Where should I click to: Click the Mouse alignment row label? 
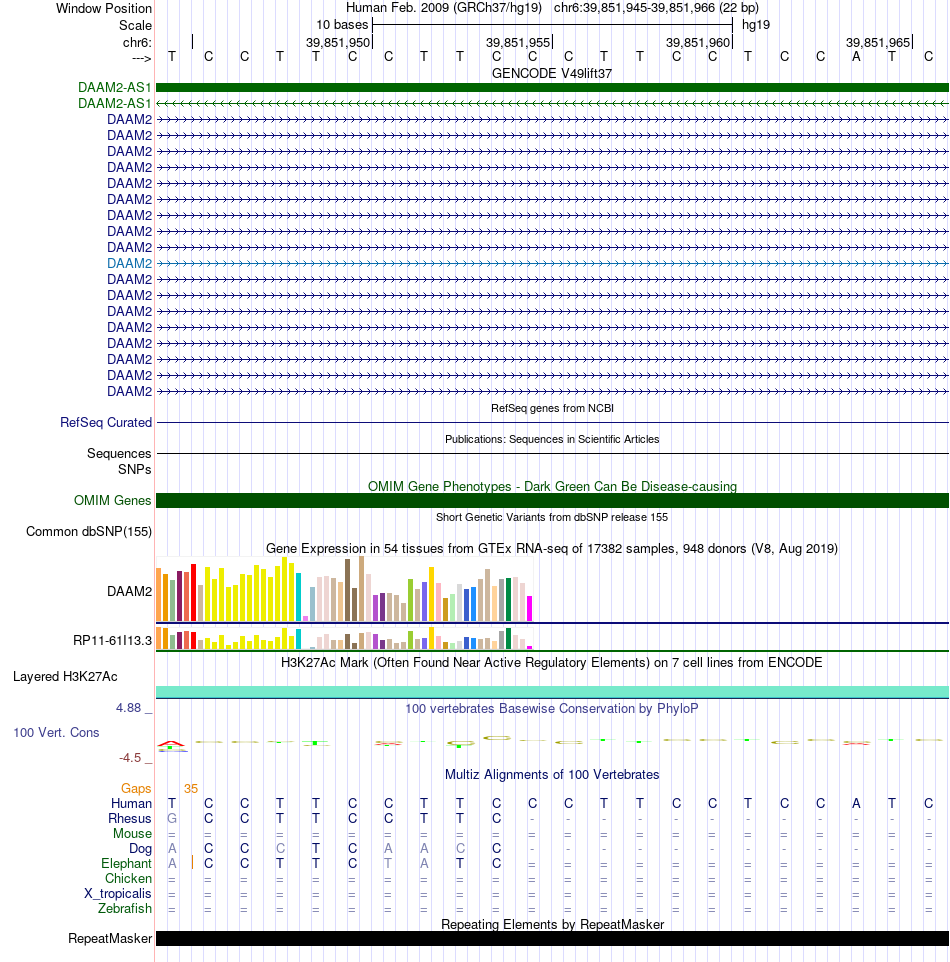point(132,834)
